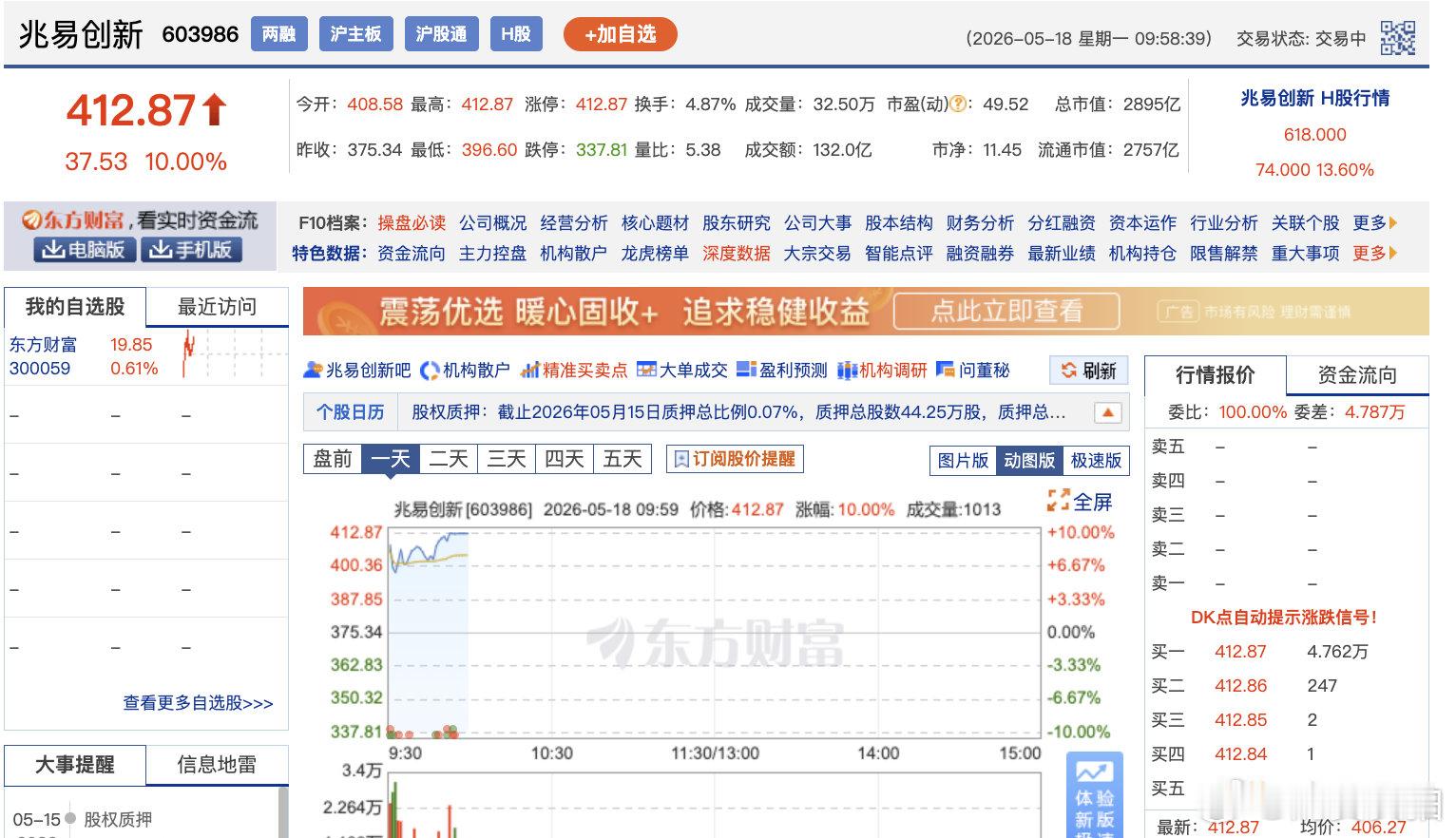Refresh quotes with 刷新 button
Viewport: 1456px width, 838px height.
coord(1089,371)
